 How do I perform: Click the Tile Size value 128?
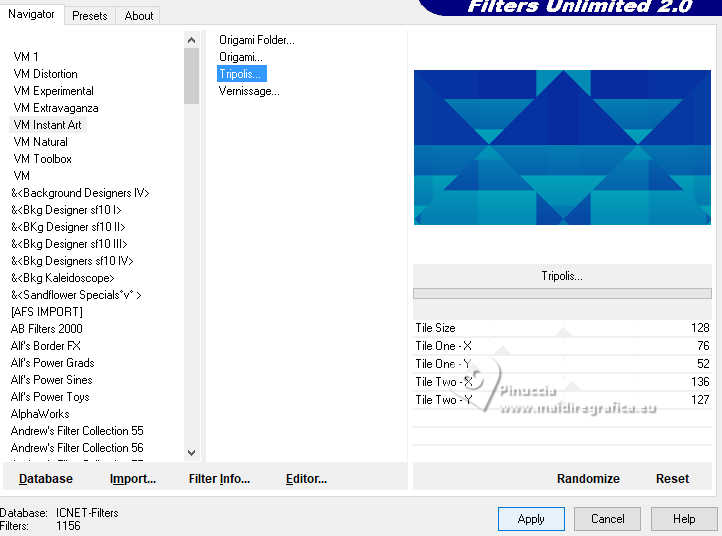700,328
